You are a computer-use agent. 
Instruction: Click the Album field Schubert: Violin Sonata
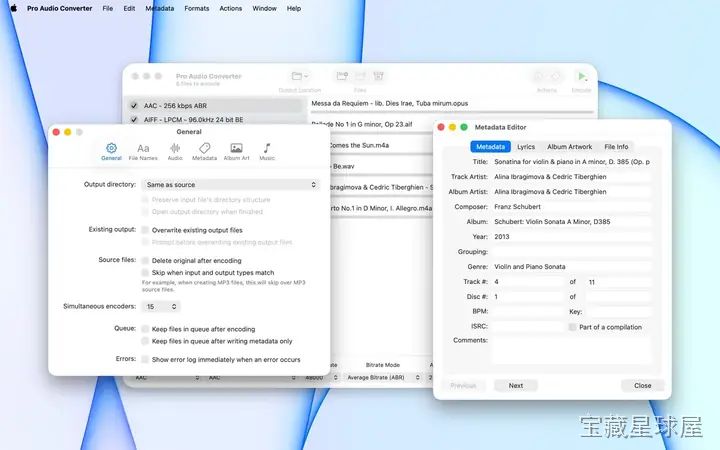(572, 221)
